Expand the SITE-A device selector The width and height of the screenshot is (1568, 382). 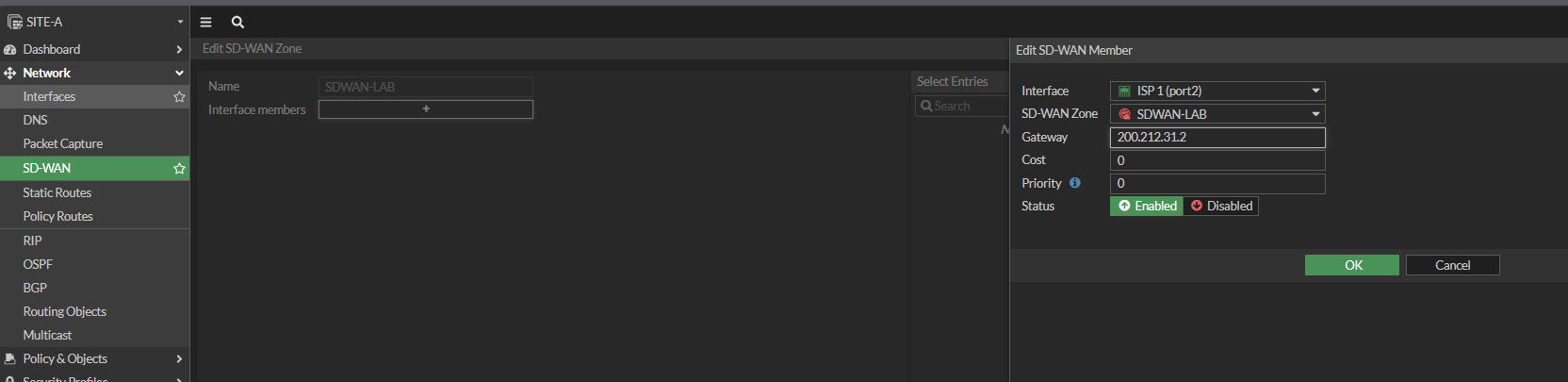pyautogui.click(x=94, y=22)
